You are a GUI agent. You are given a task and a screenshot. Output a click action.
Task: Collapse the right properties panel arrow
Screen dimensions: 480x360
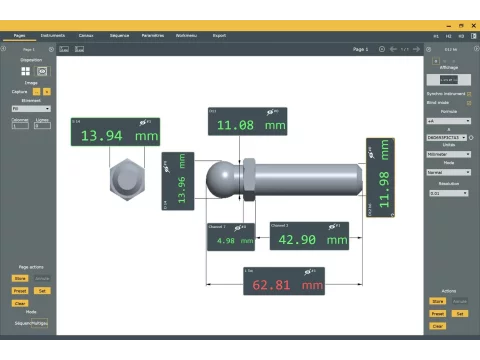pyautogui.click(x=476, y=49)
